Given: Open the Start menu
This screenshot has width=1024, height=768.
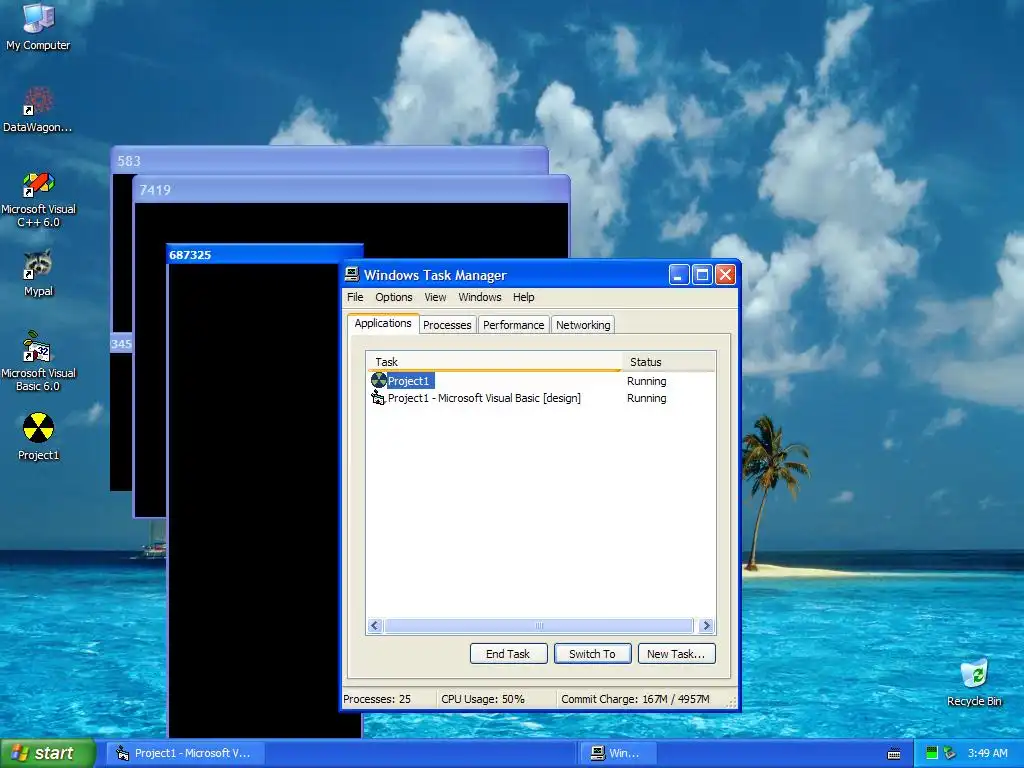Looking at the screenshot, I should click(x=47, y=754).
